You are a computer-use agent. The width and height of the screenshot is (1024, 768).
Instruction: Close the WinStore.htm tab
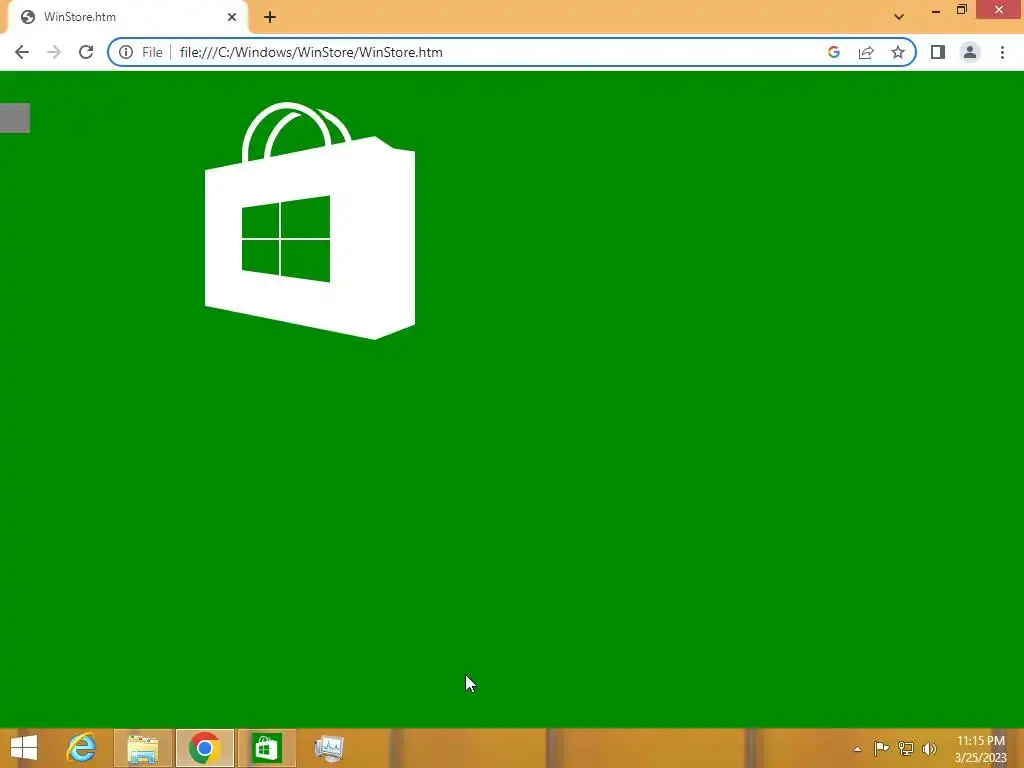[232, 17]
